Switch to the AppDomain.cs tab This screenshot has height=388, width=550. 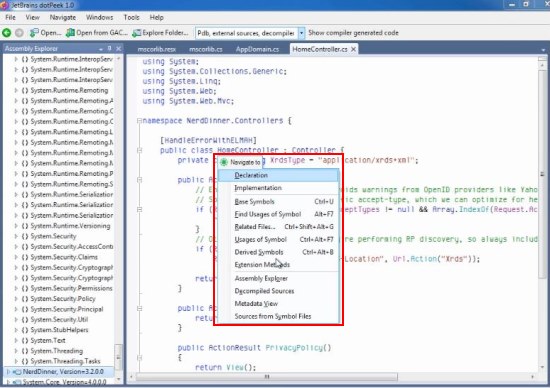pyautogui.click(x=257, y=49)
